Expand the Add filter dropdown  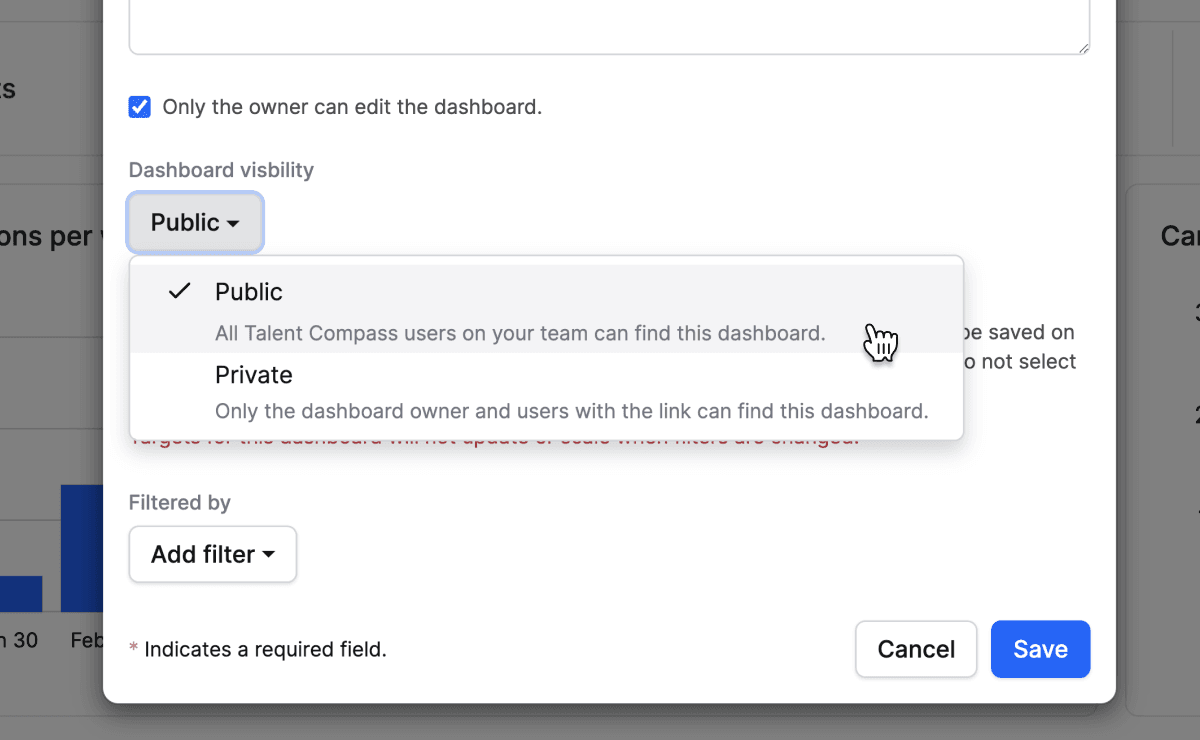pyautogui.click(x=213, y=554)
